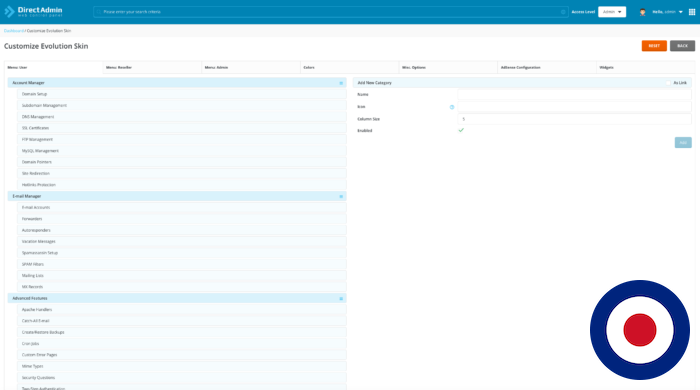Select the Mime Types menu item

click(182, 366)
